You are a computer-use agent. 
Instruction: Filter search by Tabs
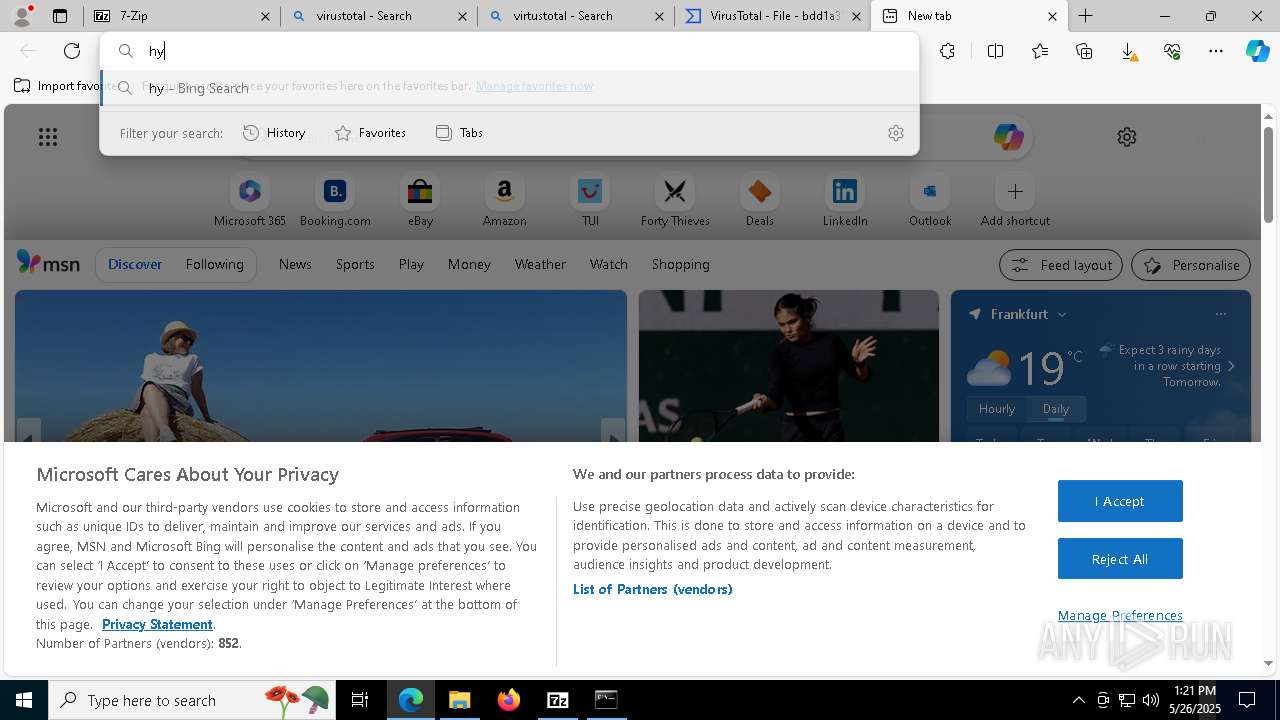(x=460, y=133)
